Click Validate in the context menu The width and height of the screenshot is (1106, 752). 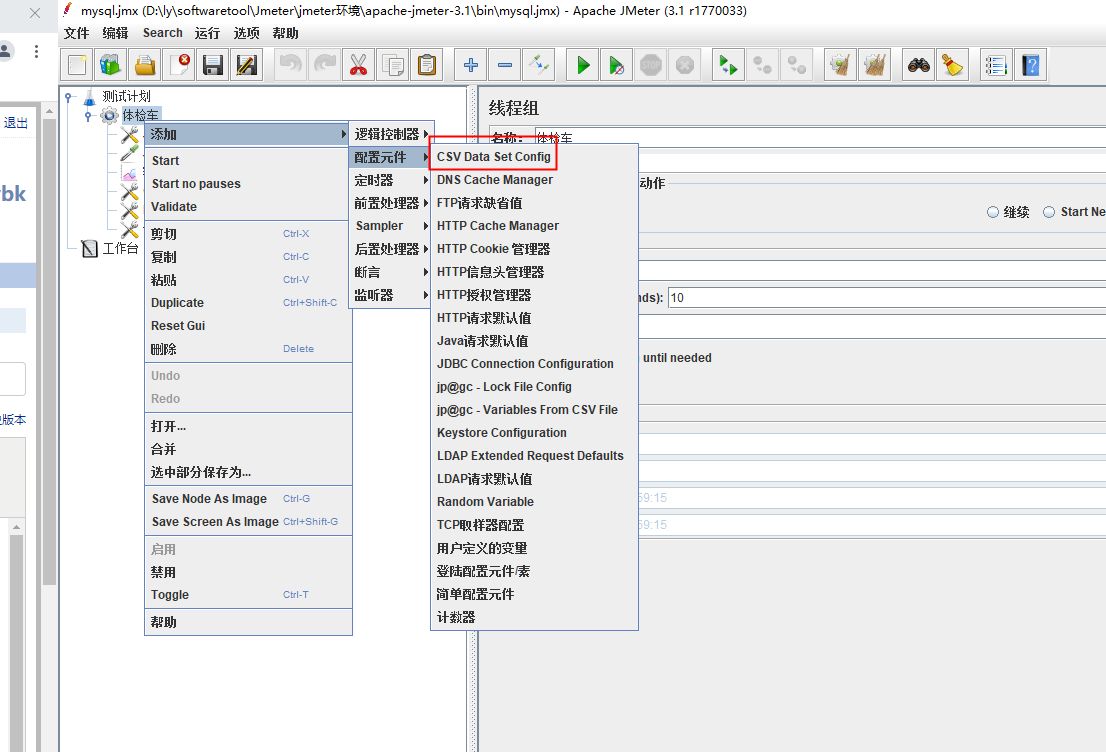tap(248, 207)
